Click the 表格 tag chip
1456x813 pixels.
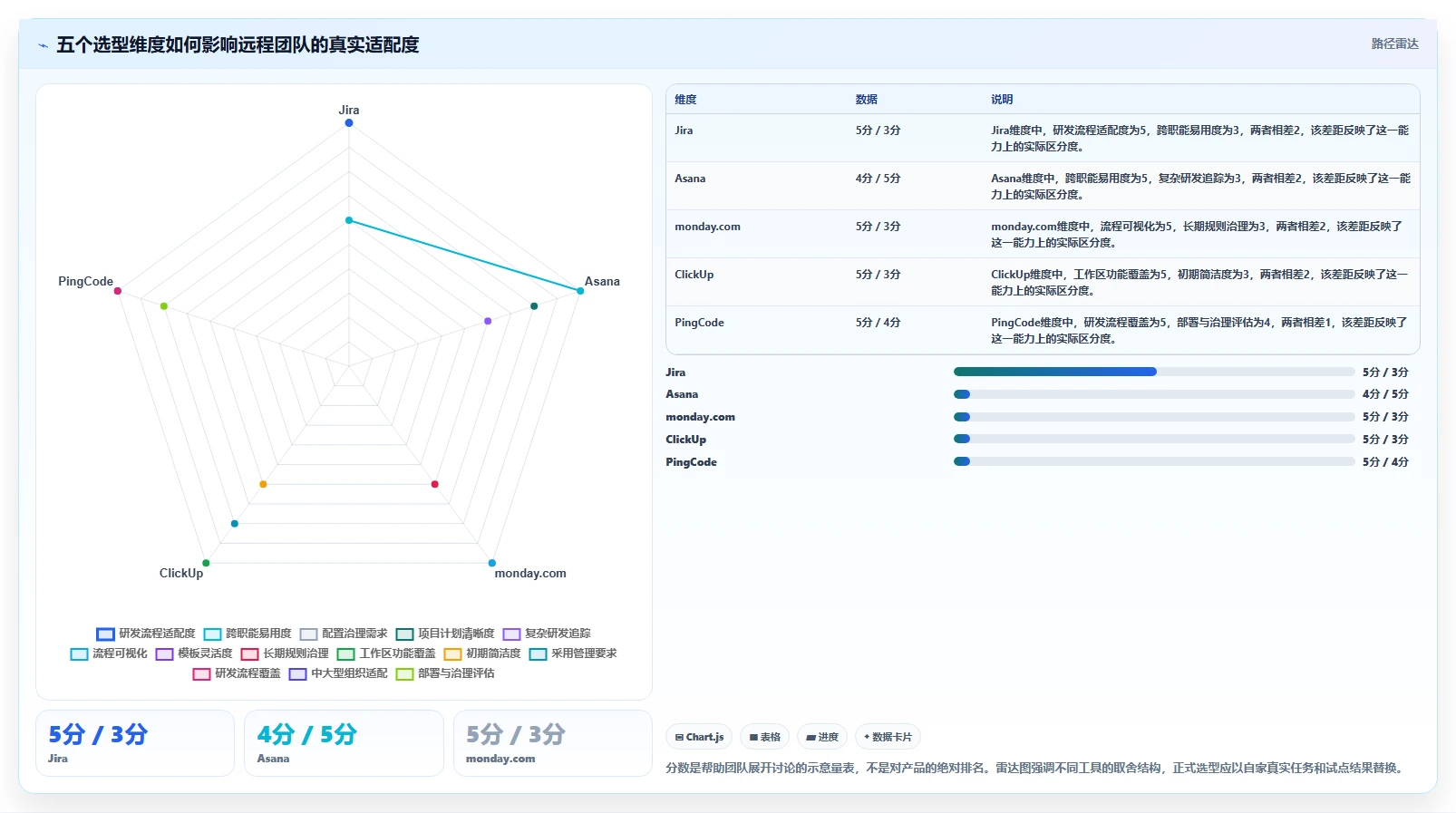765,737
